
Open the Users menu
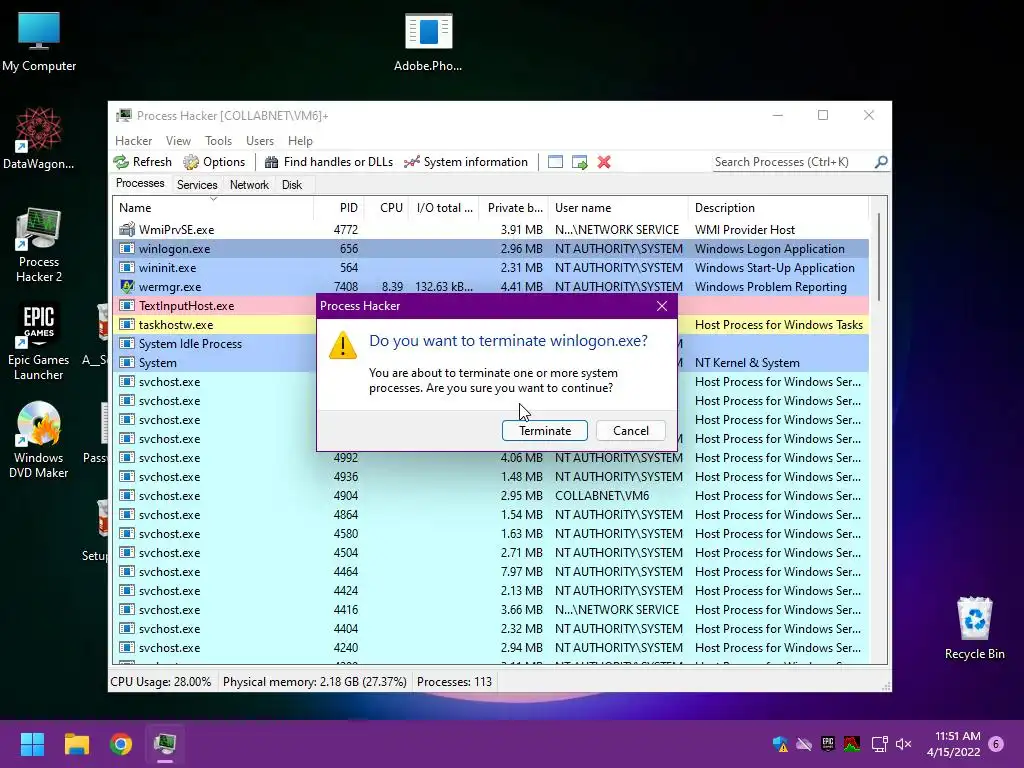pyautogui.click(x=260, y=141)
